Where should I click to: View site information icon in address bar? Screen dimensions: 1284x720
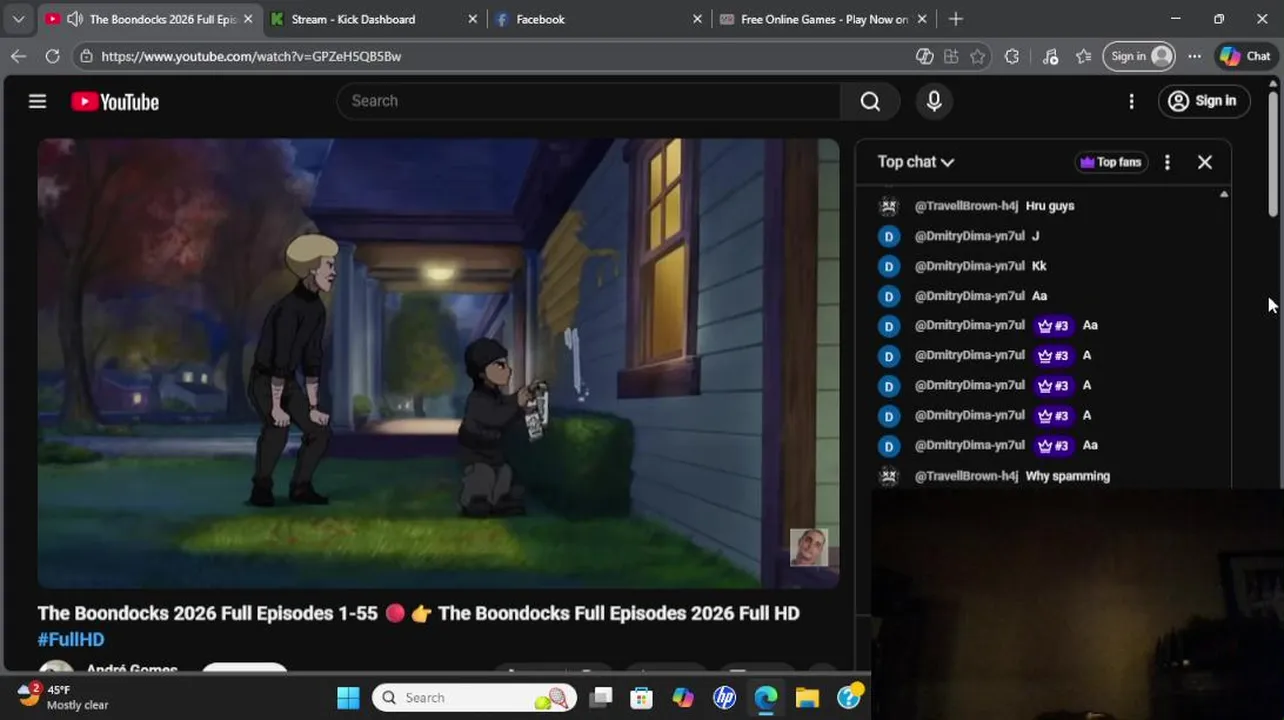coord(87,56)
